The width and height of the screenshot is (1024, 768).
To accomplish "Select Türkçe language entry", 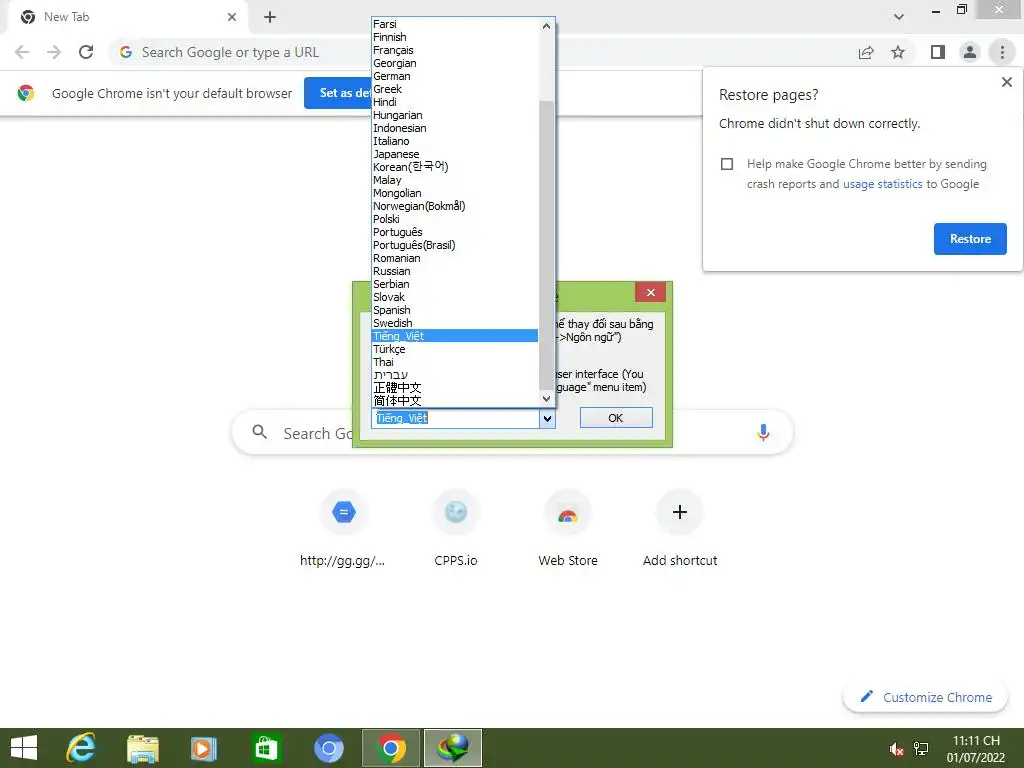I will [x=455, y=349].
